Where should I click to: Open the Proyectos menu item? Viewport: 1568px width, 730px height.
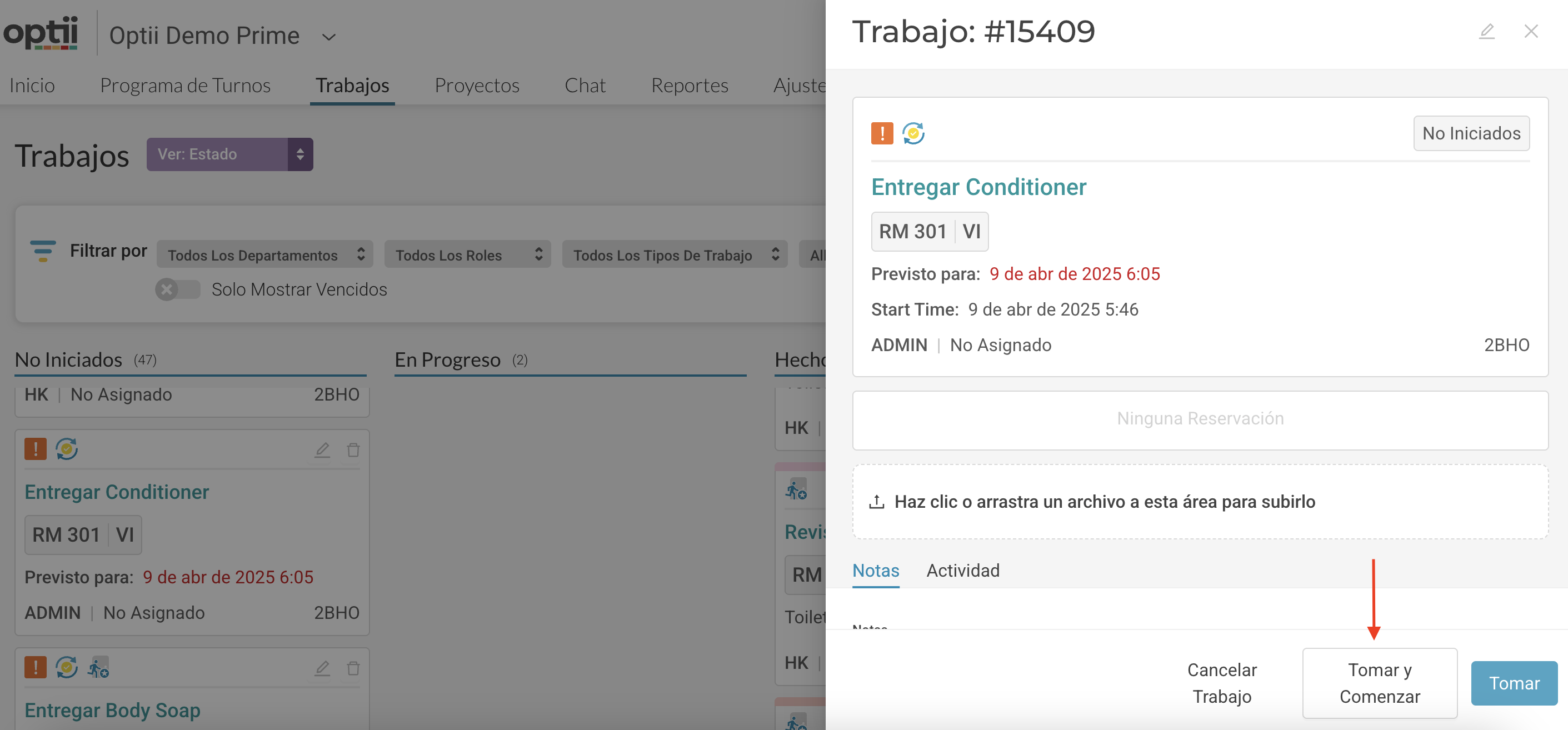(477, 86)
